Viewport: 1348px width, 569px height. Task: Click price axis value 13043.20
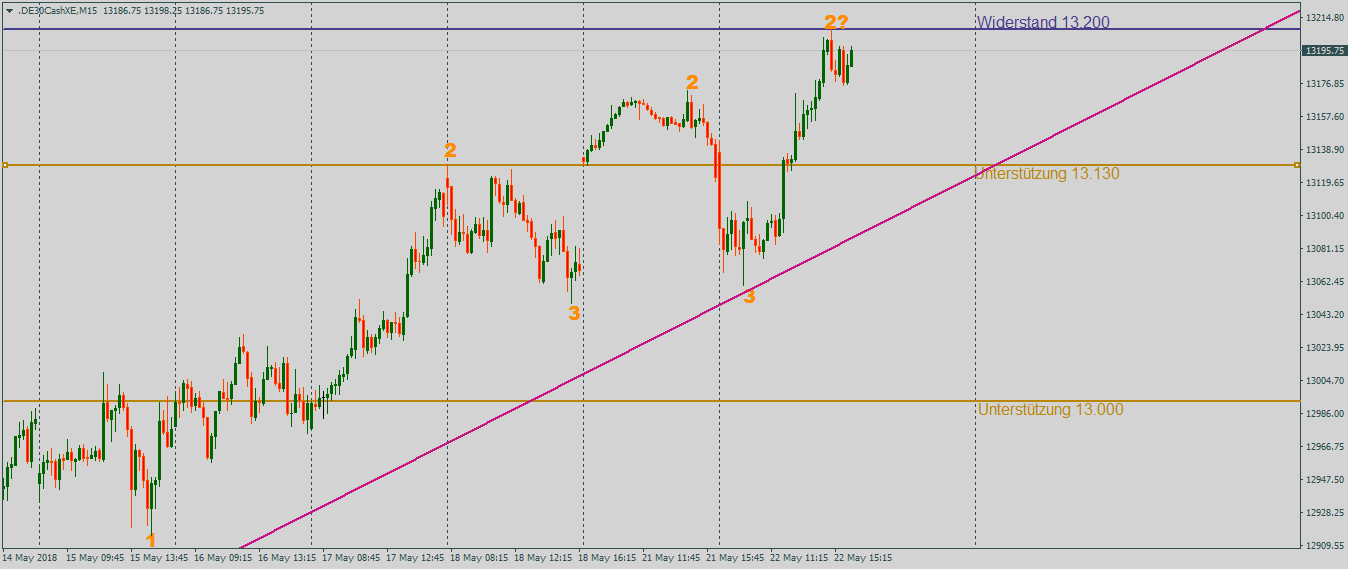(x=1324, y=315)
